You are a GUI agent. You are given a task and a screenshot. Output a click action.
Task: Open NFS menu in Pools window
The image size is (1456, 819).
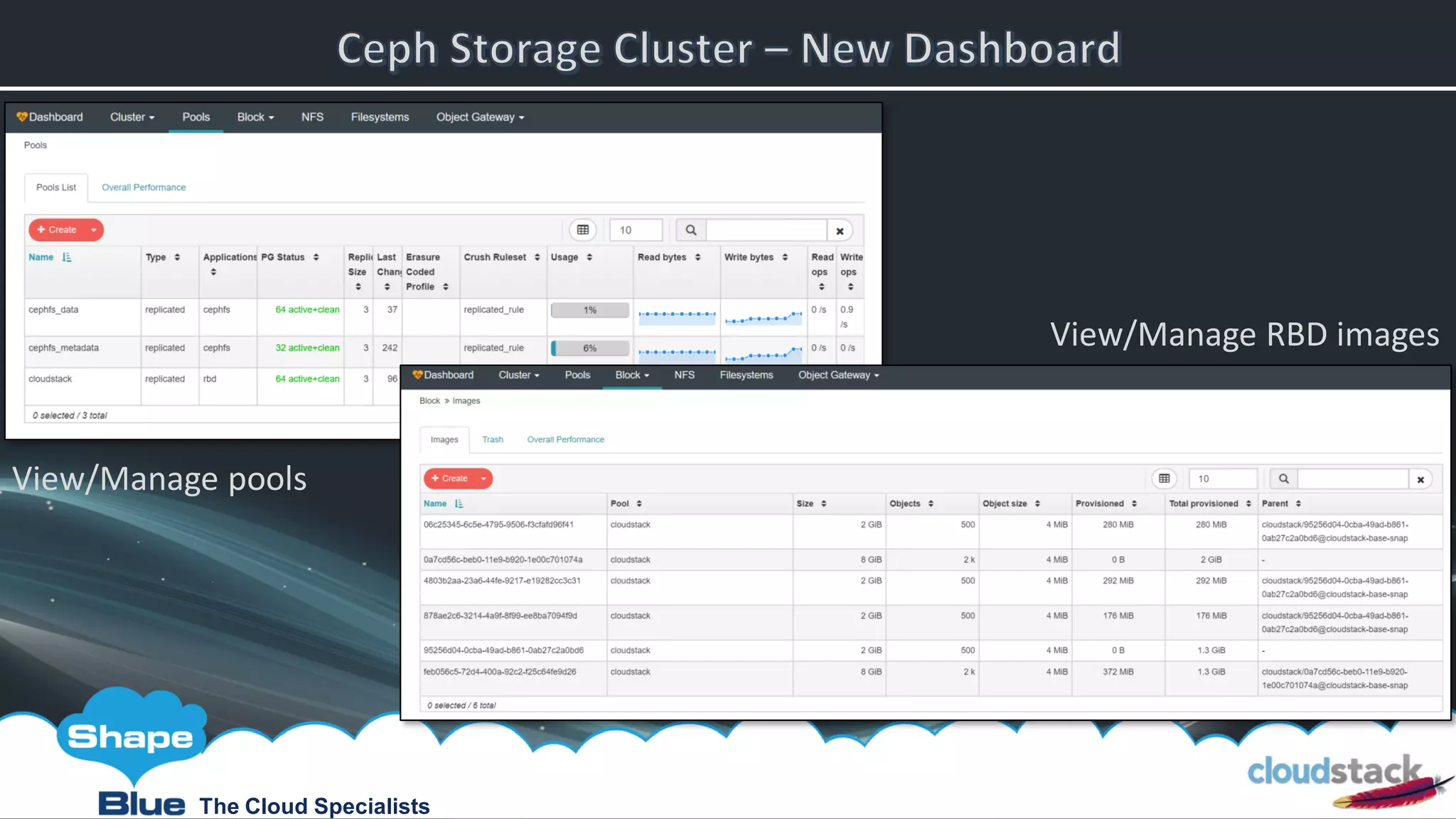pos(312,117)
